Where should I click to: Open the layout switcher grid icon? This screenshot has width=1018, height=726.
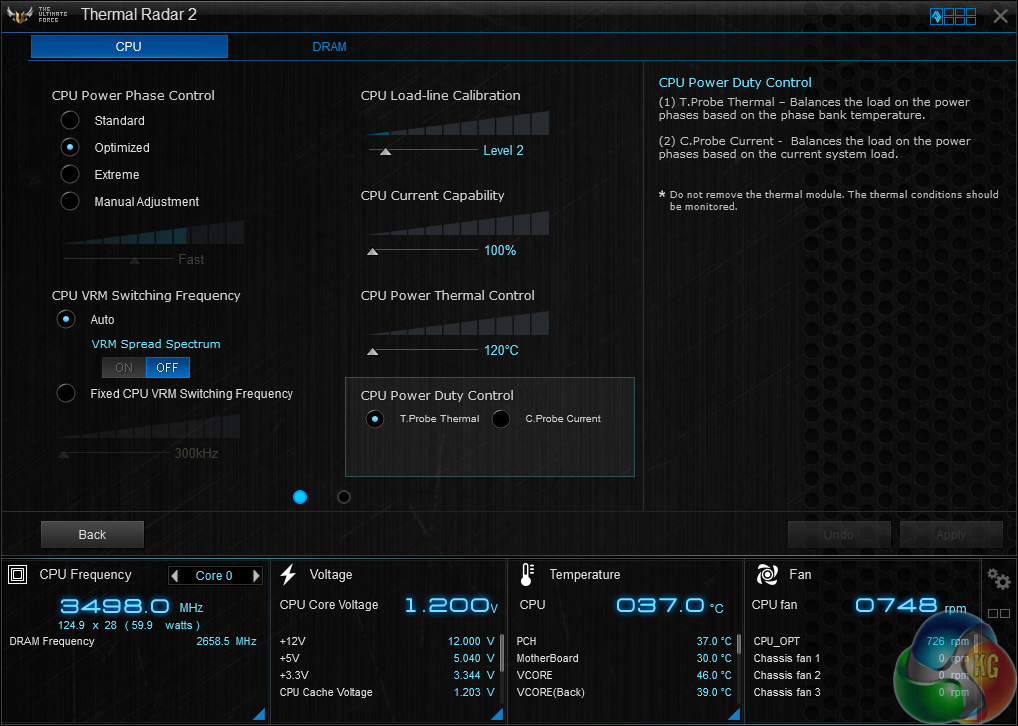pos(953,16)
